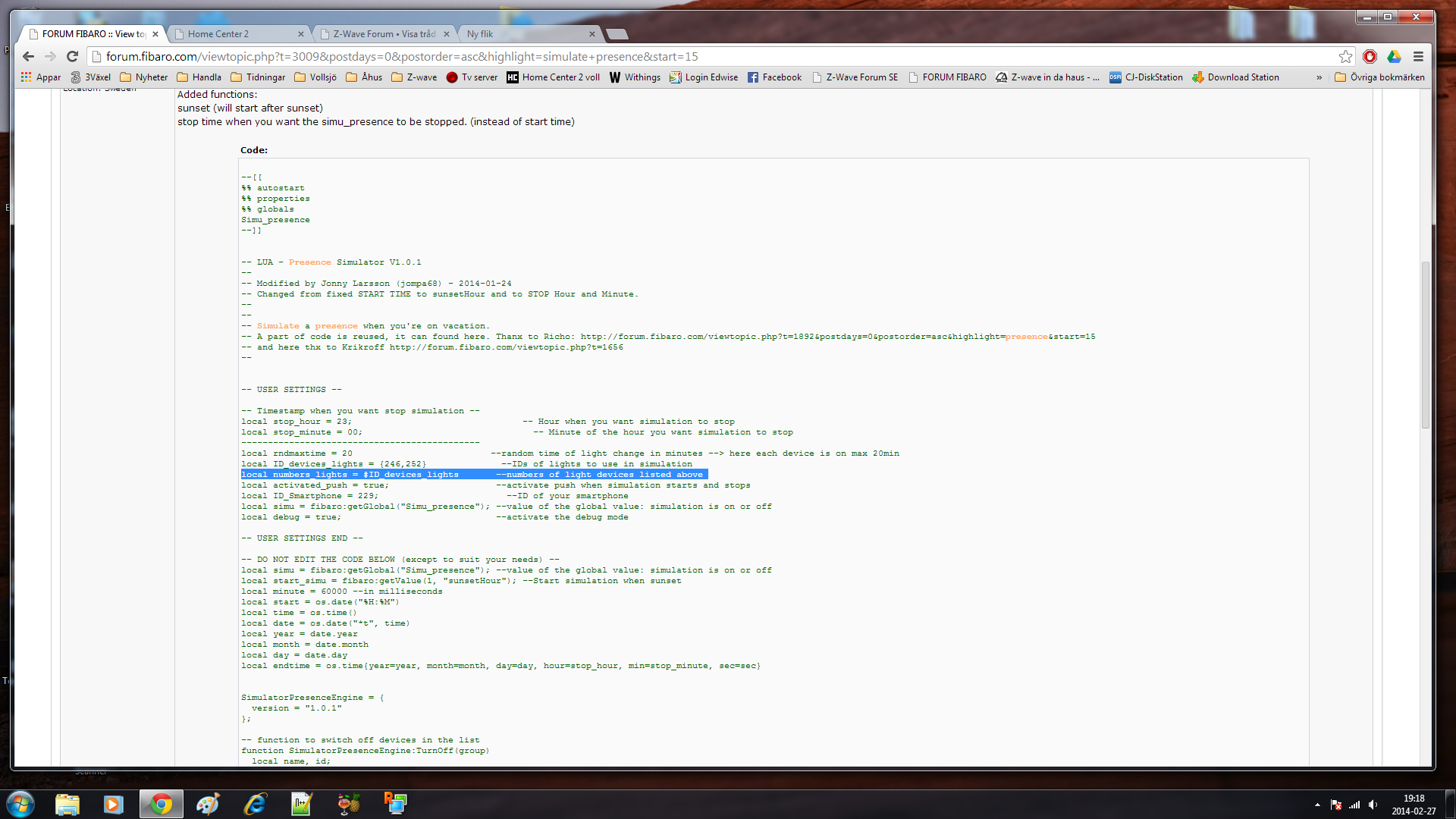Open the Withings bookmark

tap(635, 77)
